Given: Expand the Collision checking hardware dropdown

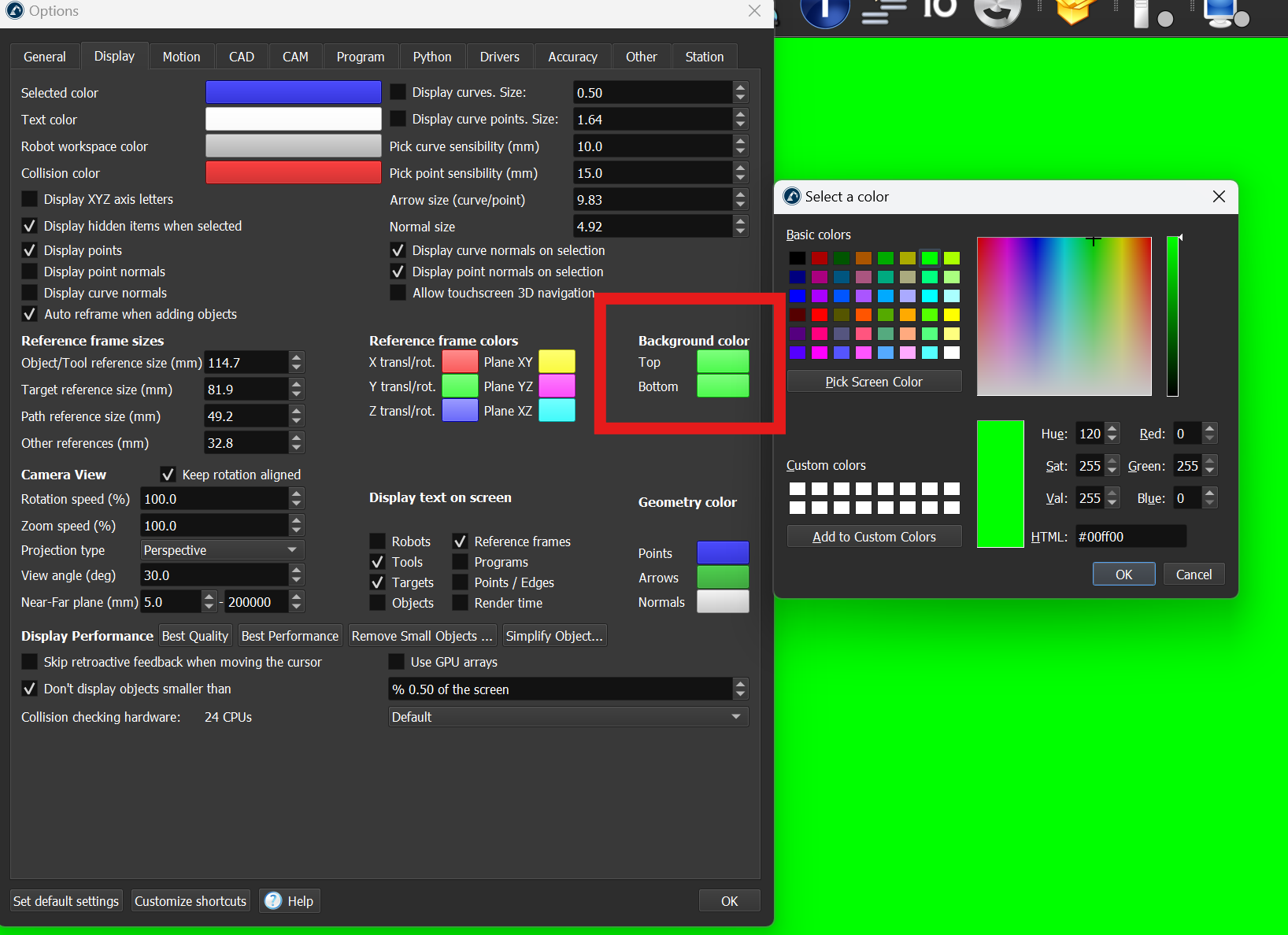Looking at the screenshot, I should click(x=568, y=717).
